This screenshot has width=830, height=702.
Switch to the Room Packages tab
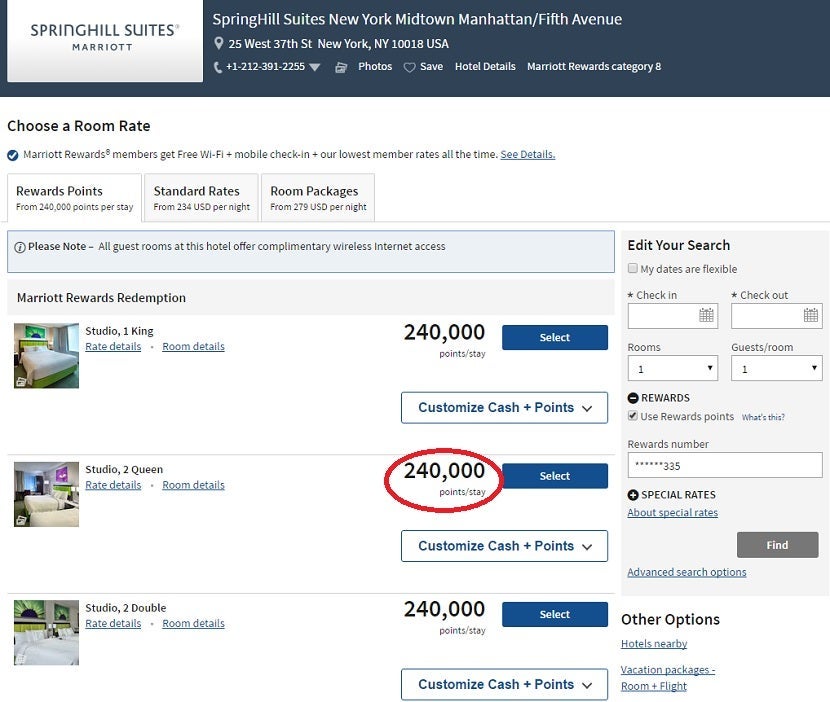click(x=318, y=197)
